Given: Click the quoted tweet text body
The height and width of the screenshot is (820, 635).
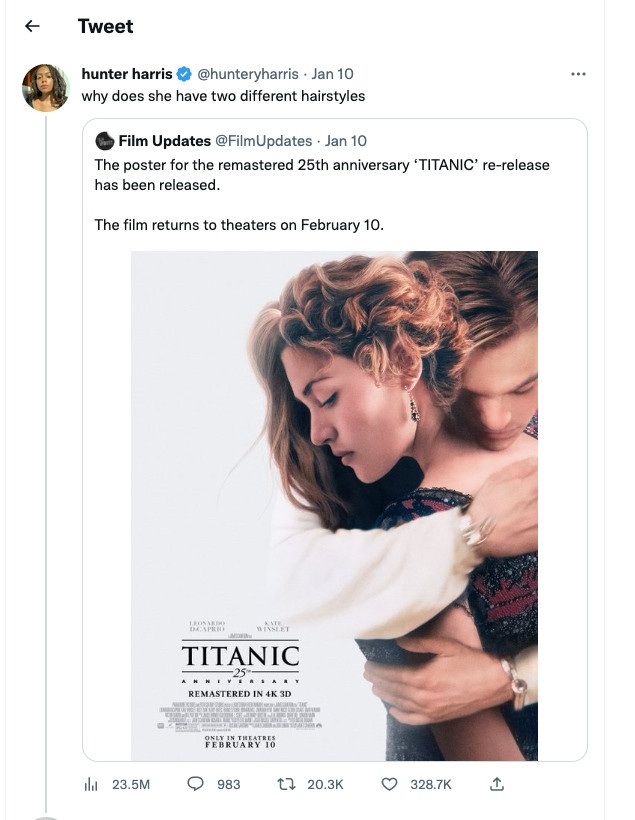Looking at the screenshot, I should tap(322, 174).
